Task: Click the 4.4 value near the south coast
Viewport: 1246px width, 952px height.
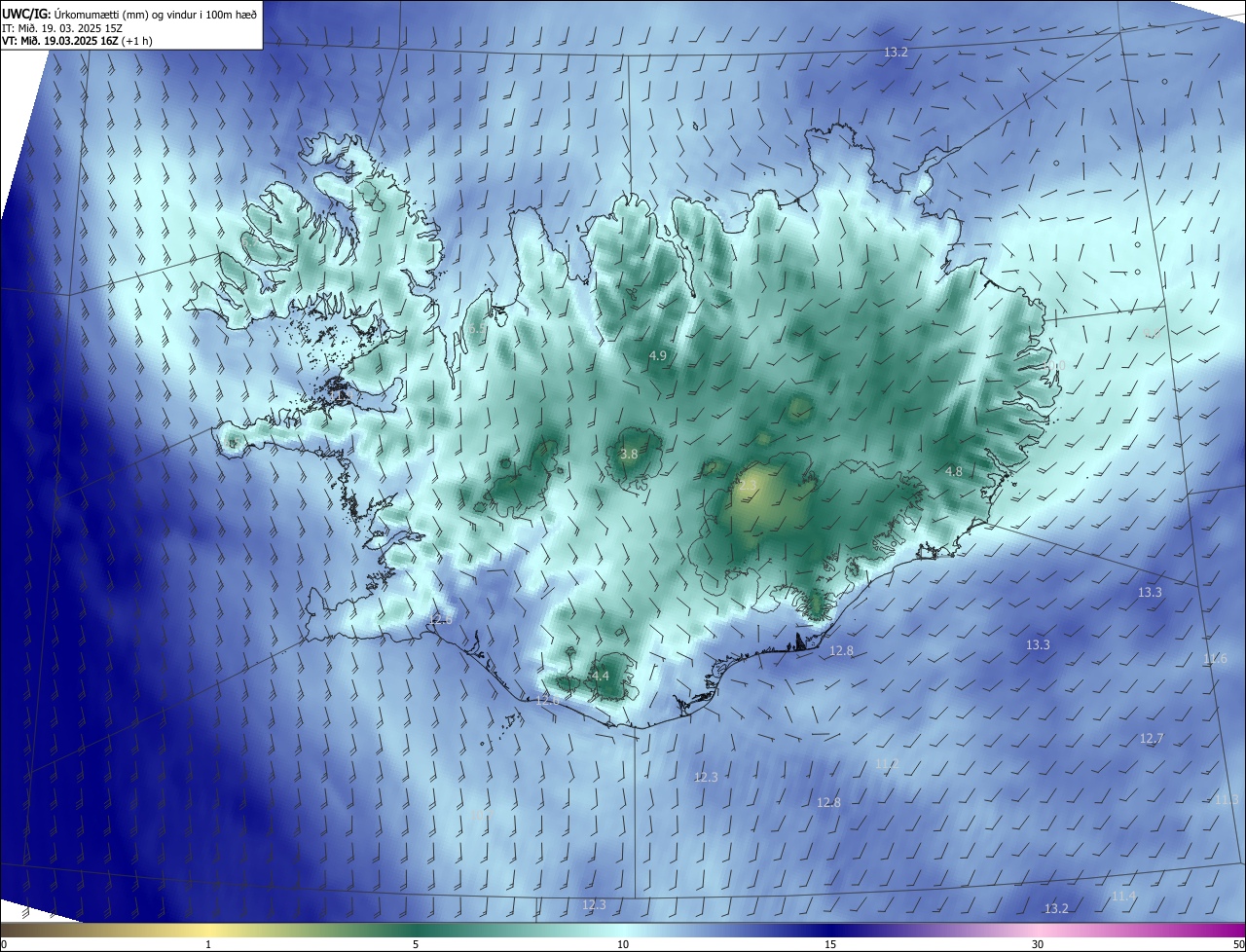Action: pos(601,677)
